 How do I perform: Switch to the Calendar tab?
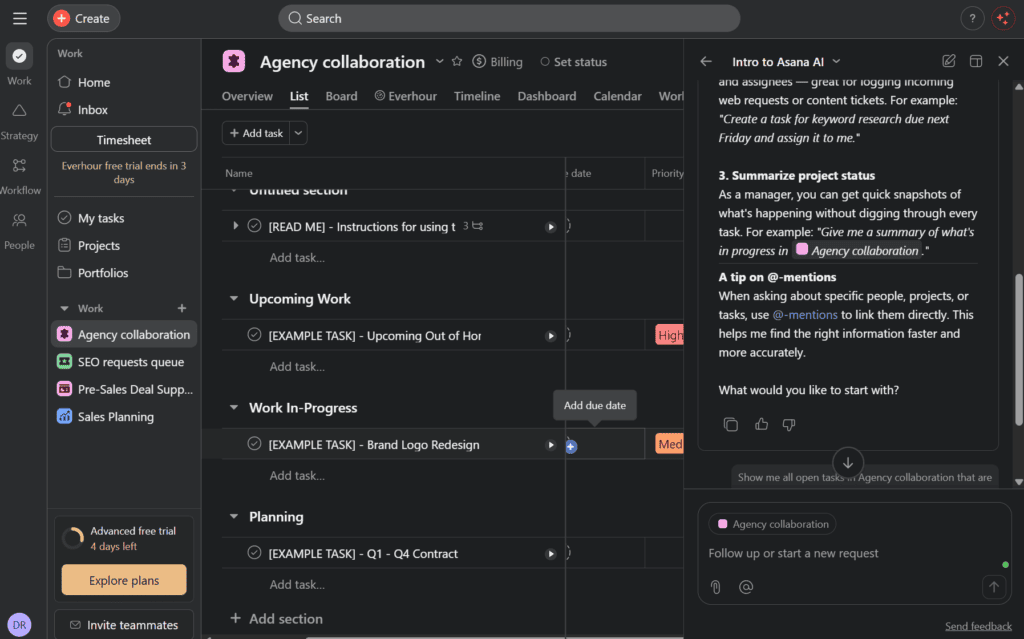(x=617, y=96)
